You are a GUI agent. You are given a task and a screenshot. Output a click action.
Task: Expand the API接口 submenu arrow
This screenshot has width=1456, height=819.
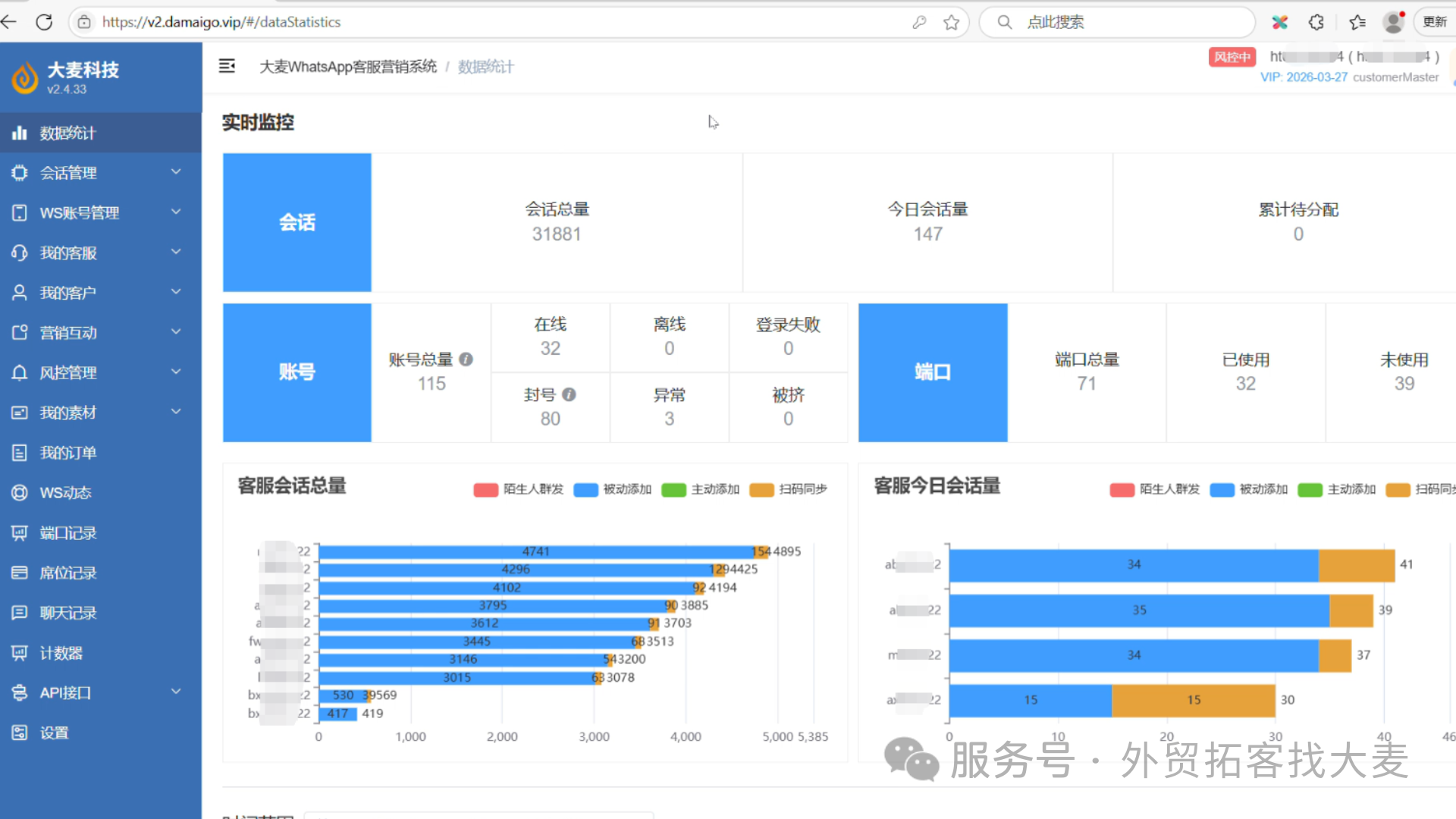(176, 692)
